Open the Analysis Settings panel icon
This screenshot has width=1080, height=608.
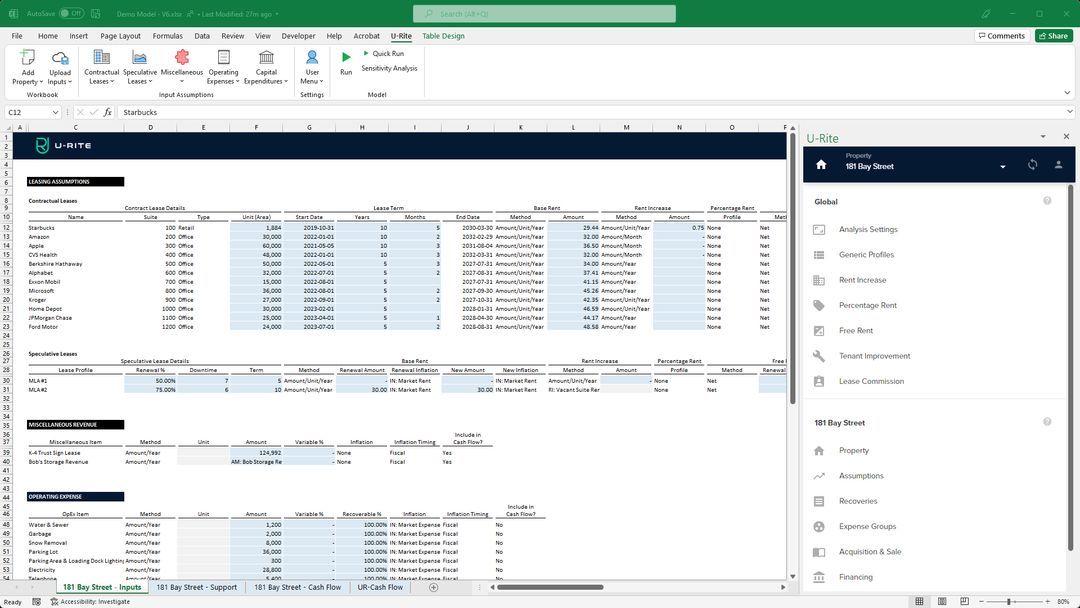click(x=820, y=228)
